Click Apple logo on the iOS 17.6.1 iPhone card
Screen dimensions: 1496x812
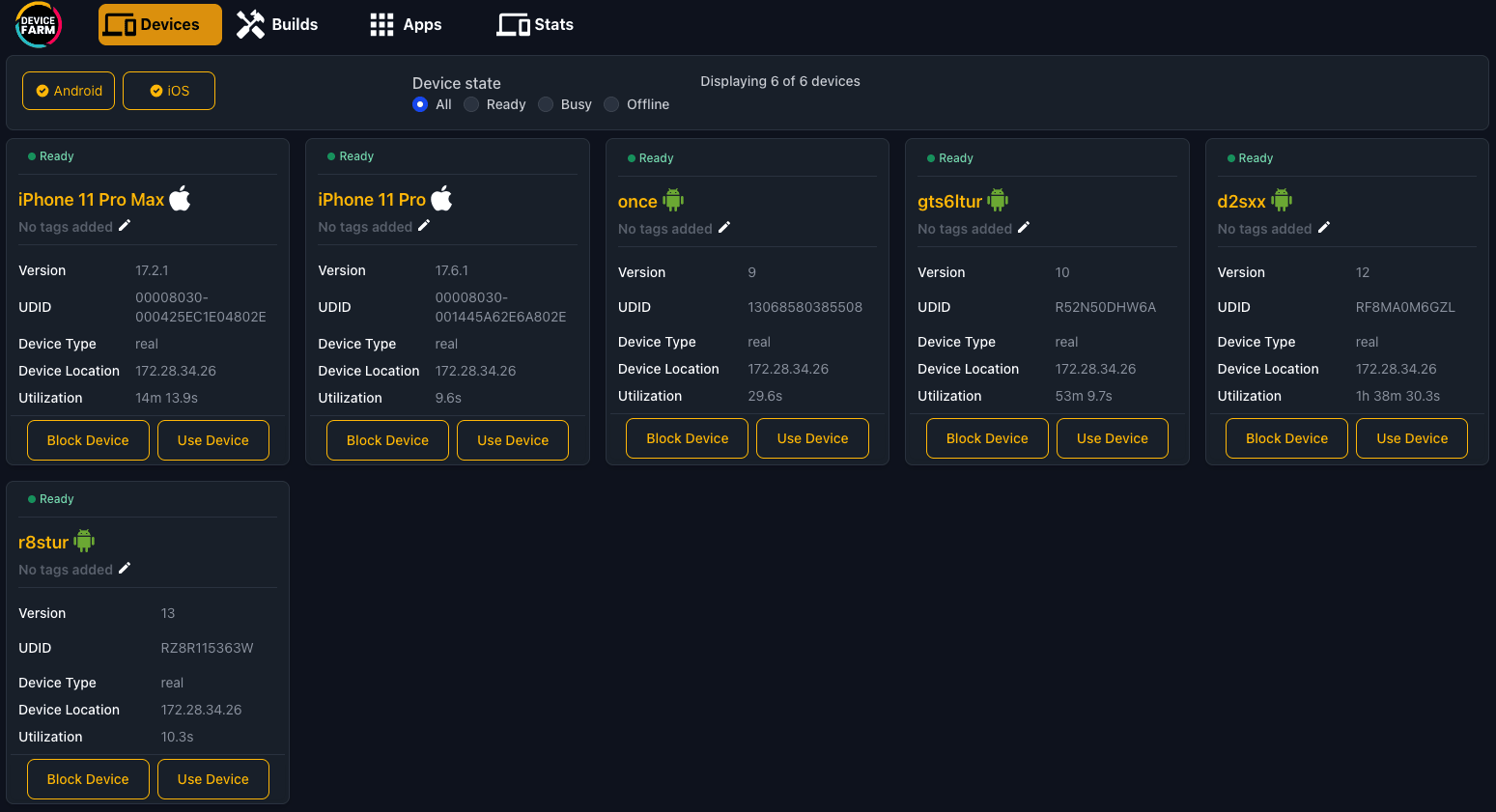coord(441,199)
